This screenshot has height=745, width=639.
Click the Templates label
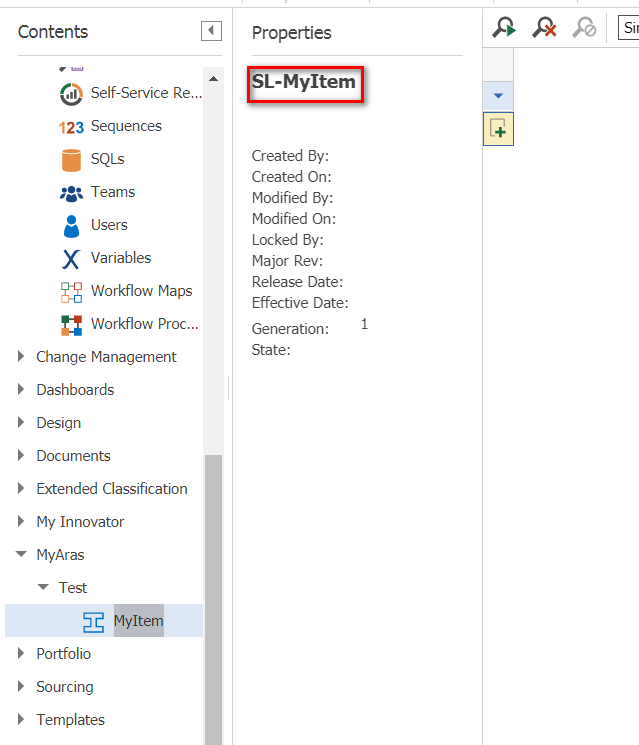coord(70,720)
